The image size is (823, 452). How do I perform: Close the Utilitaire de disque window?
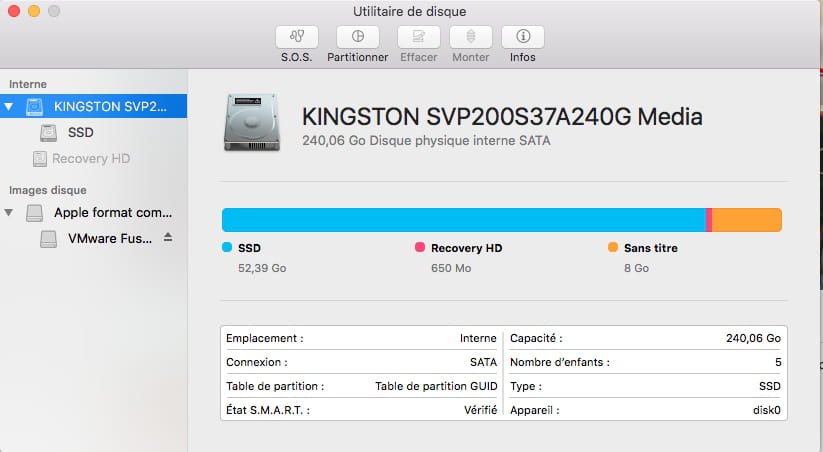[14, 11]
